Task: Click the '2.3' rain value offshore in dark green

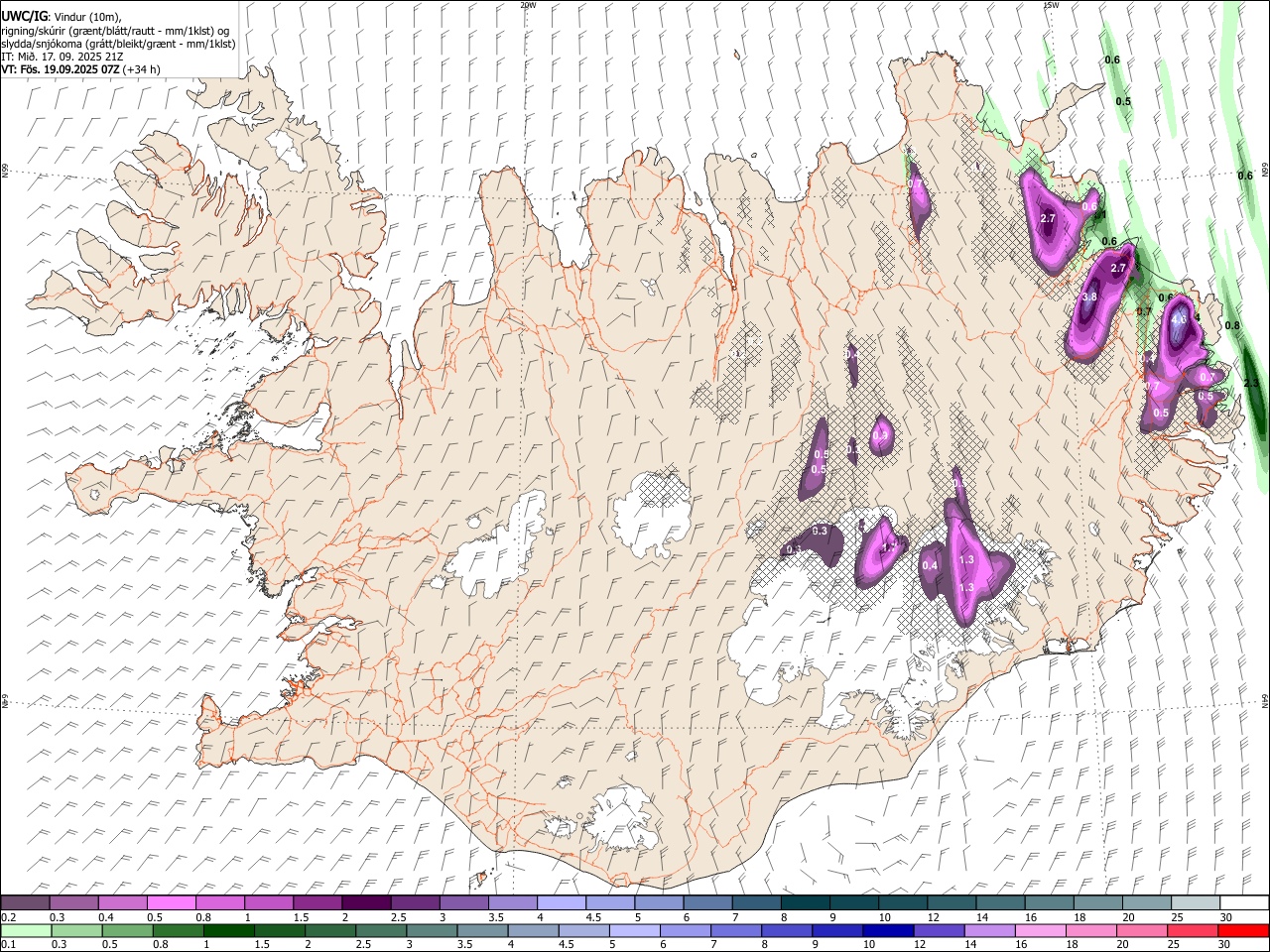Action: point(1250,383)
